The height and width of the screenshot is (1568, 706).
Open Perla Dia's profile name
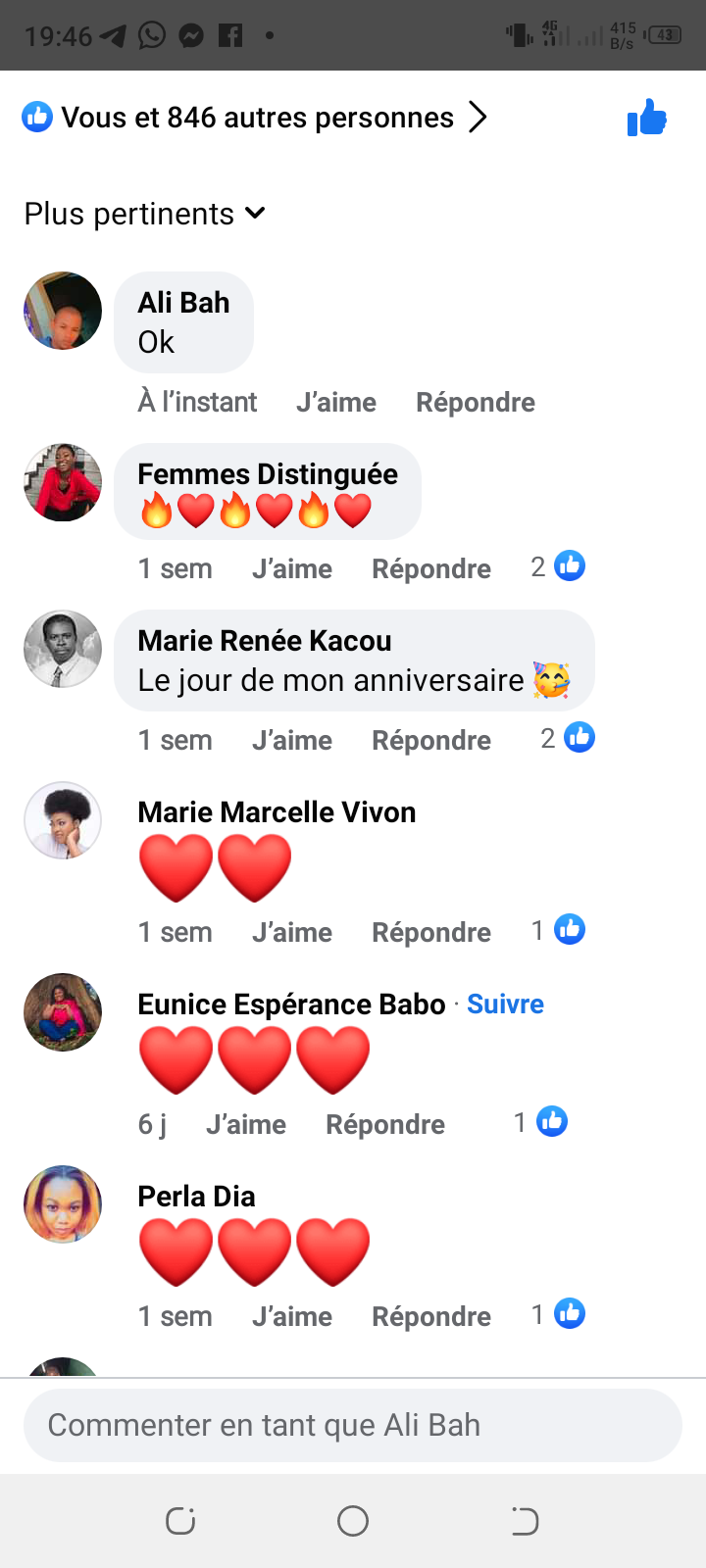[x=196, y=1196]
